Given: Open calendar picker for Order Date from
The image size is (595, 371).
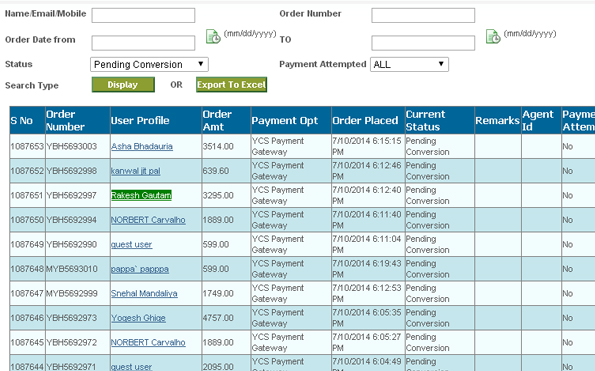Looking at the screenshot, I should 213,37.
